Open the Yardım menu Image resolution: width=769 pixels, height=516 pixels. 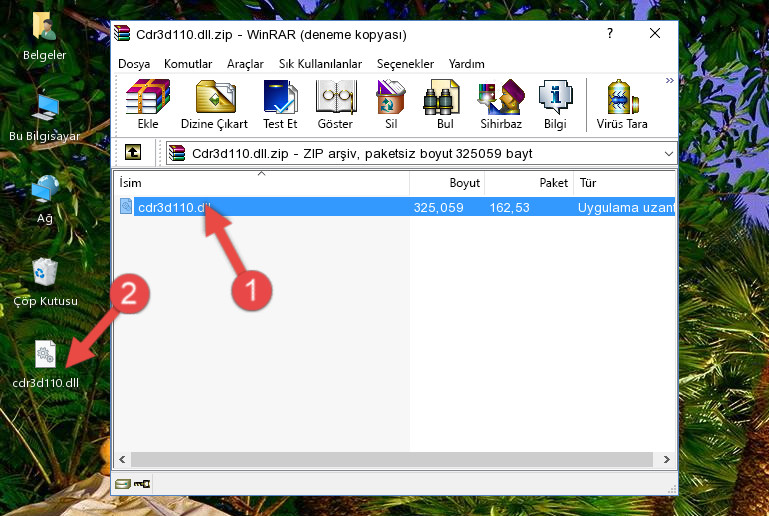point(466,64)
